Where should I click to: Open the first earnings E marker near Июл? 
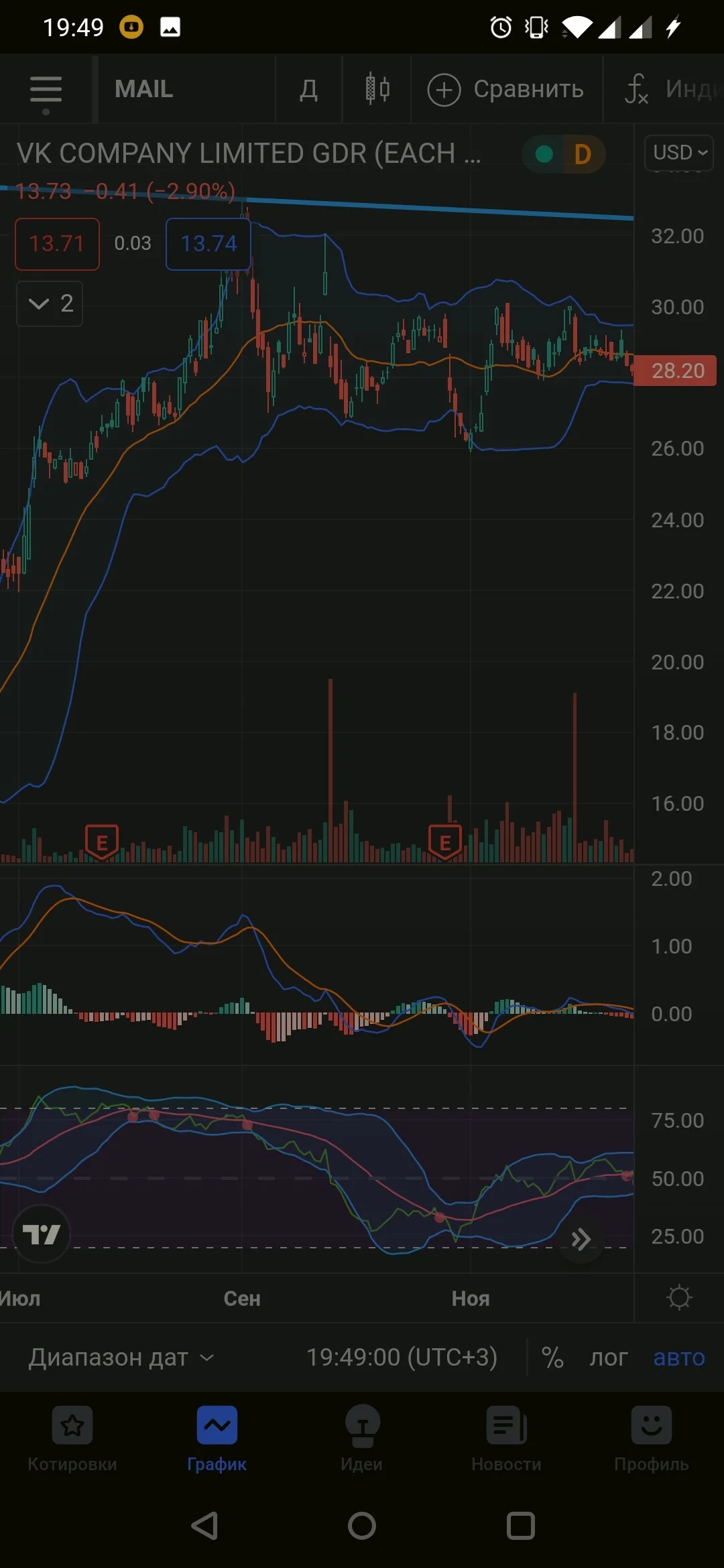click(102, 842)
